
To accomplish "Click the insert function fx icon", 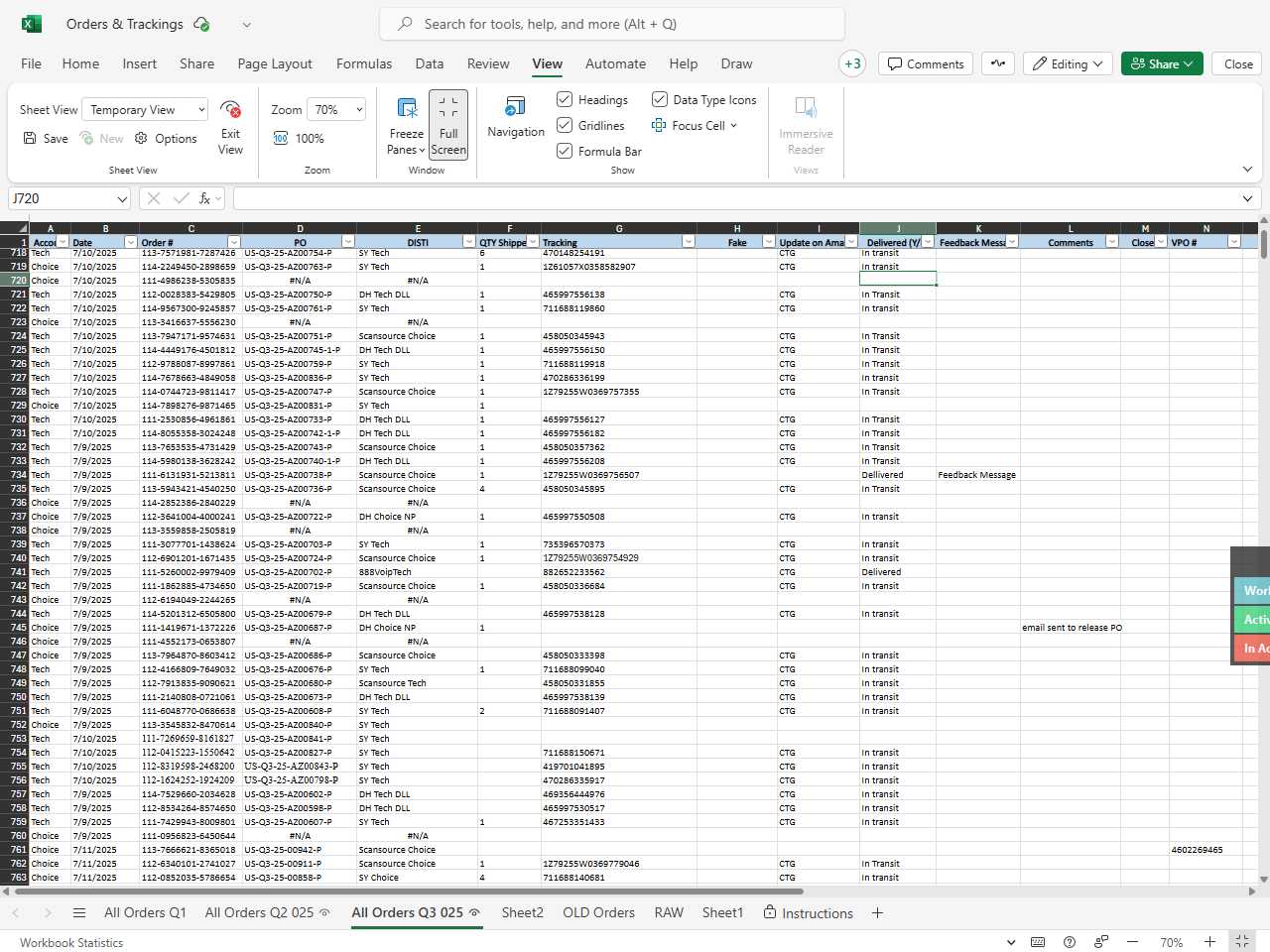I will click(205, 198).
